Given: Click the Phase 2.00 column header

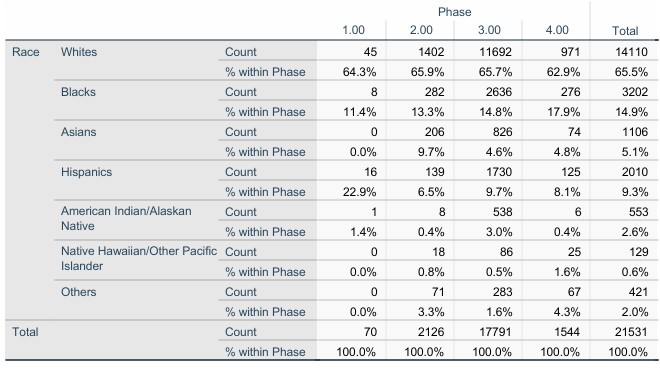Looking at the screenshot, I should (x=421, y=30).
